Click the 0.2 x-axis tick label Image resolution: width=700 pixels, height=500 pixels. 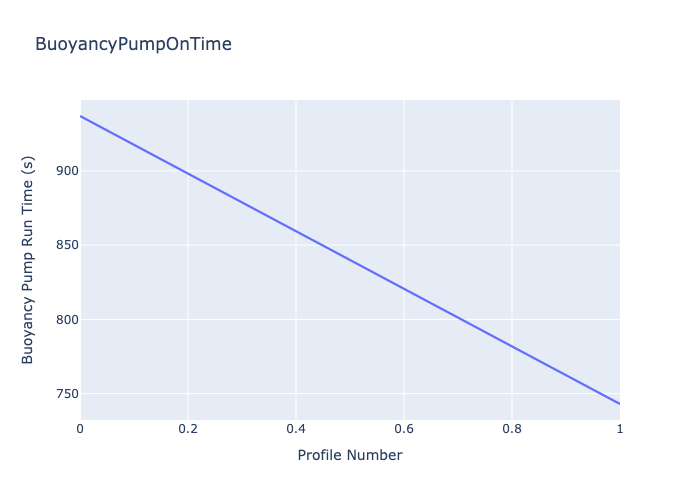(188, 429)
